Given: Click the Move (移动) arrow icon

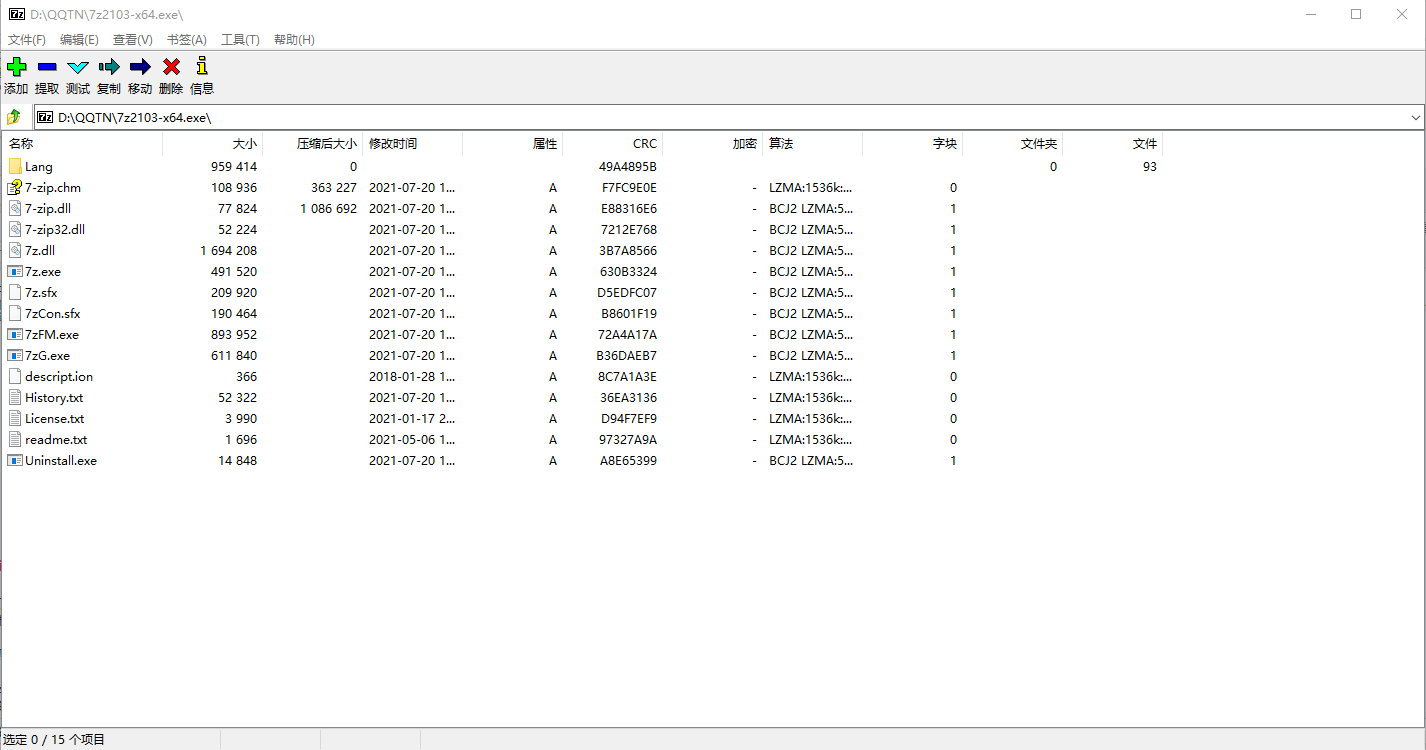Looking at the screenshot, I should tap(140, 67).
